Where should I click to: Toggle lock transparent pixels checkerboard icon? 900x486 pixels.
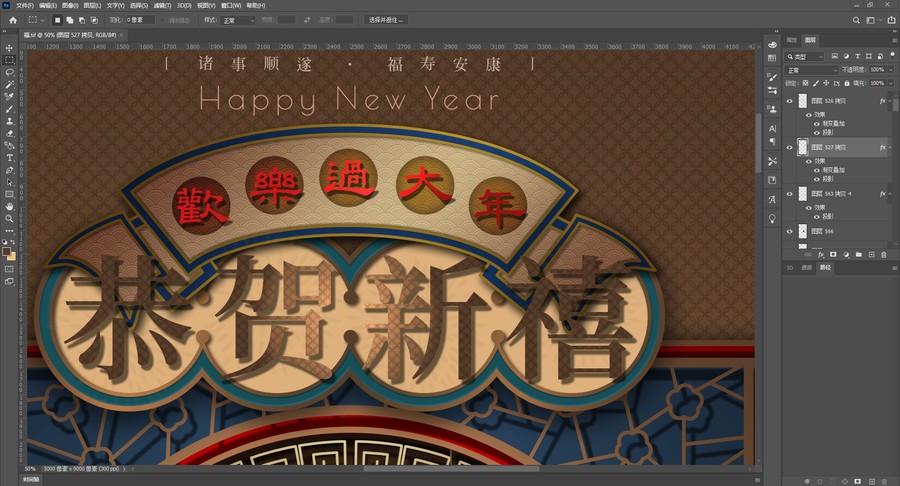[x=805, y=83]
